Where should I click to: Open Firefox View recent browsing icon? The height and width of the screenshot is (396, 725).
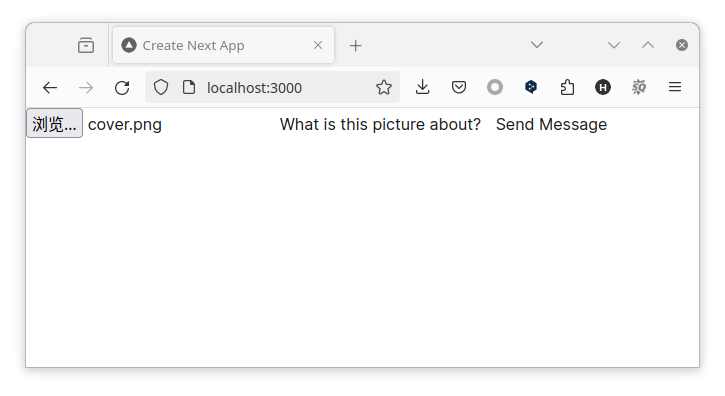[x=86, y=45]
